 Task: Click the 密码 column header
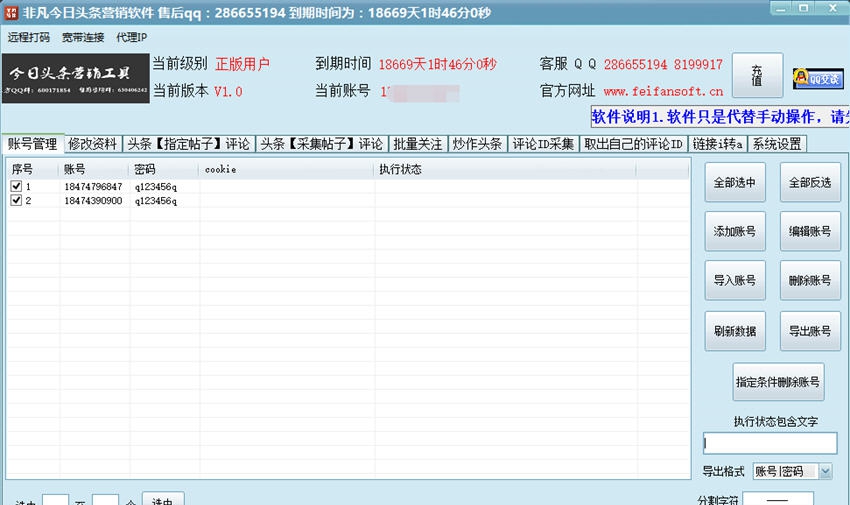pos(164,170)
